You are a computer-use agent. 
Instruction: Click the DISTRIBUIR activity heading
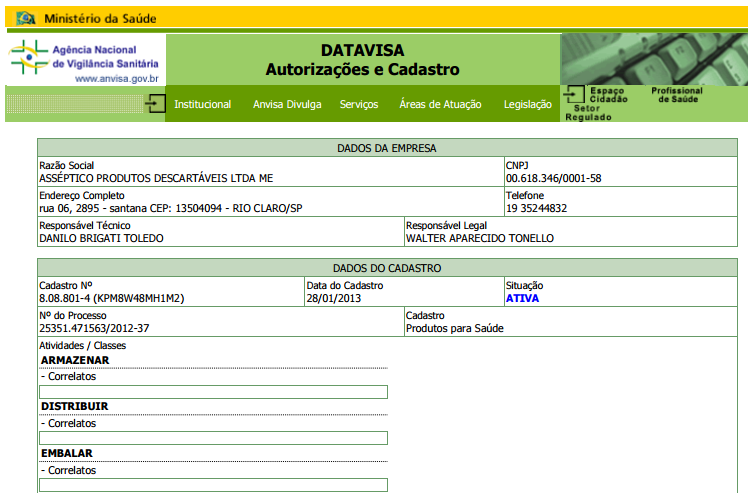click(74, 406)
